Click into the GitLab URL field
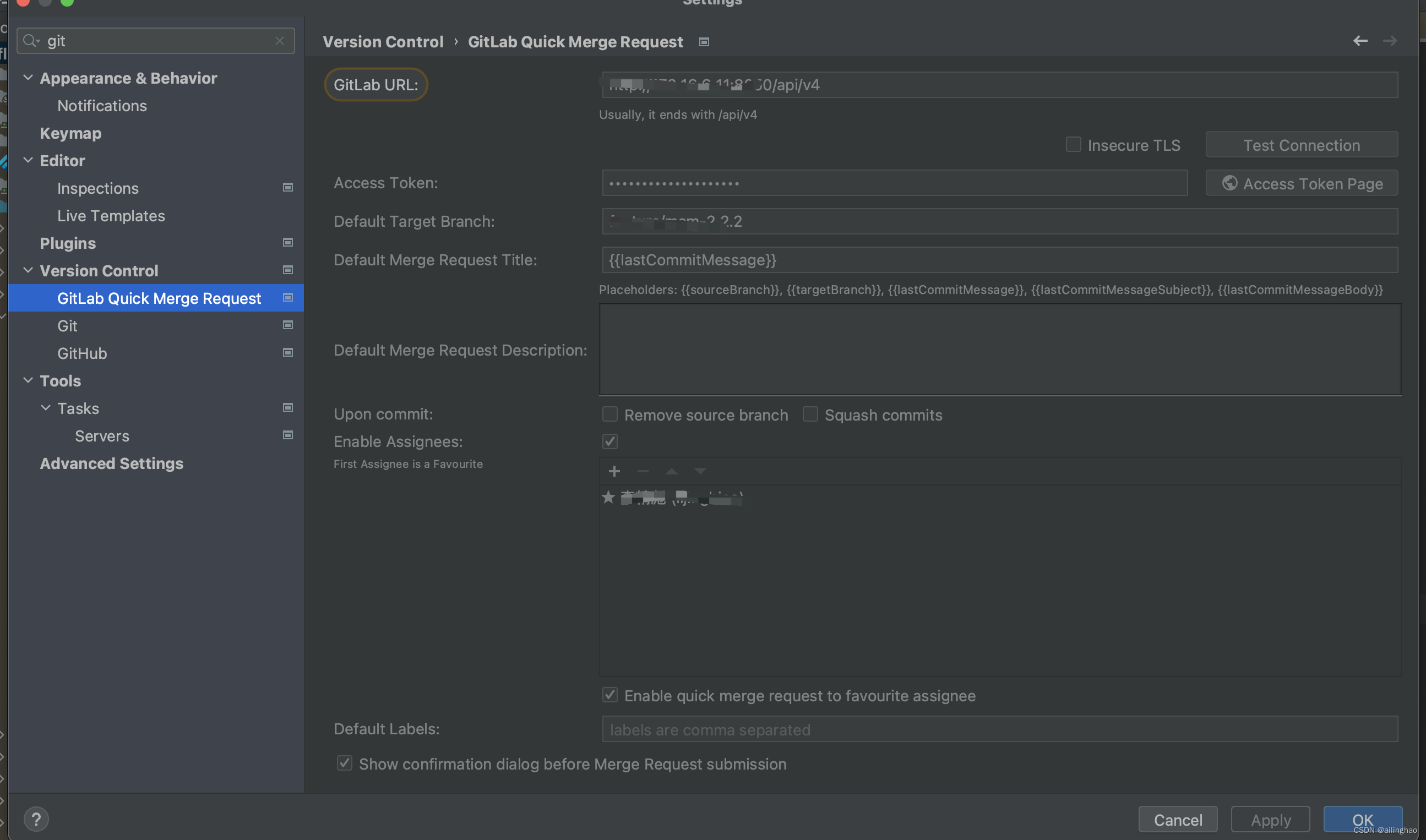Viewport: 1426px width, 840px height. (x=1000, y=85)
